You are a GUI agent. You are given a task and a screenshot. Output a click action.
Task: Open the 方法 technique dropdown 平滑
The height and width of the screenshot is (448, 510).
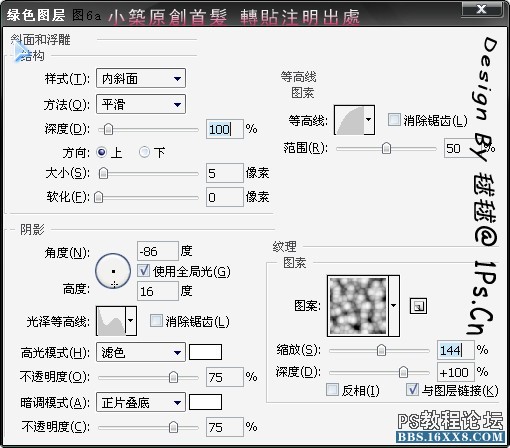tap(141, 104)
